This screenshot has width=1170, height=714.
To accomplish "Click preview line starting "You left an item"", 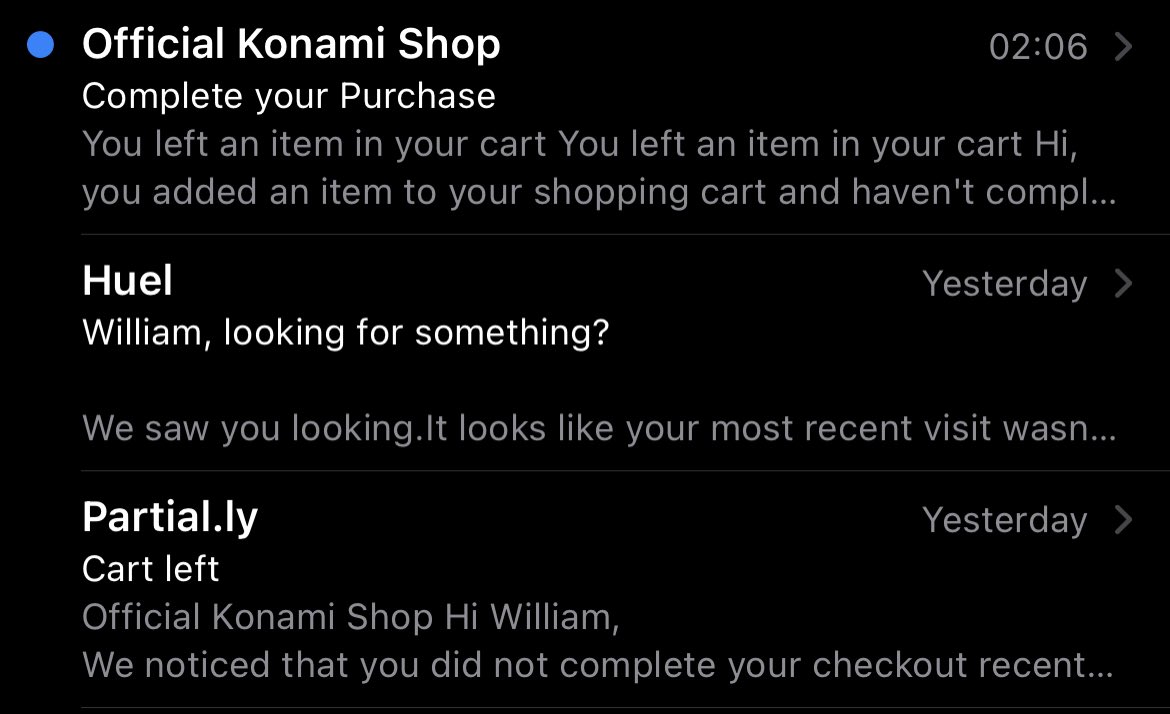I will coord(580,144).
